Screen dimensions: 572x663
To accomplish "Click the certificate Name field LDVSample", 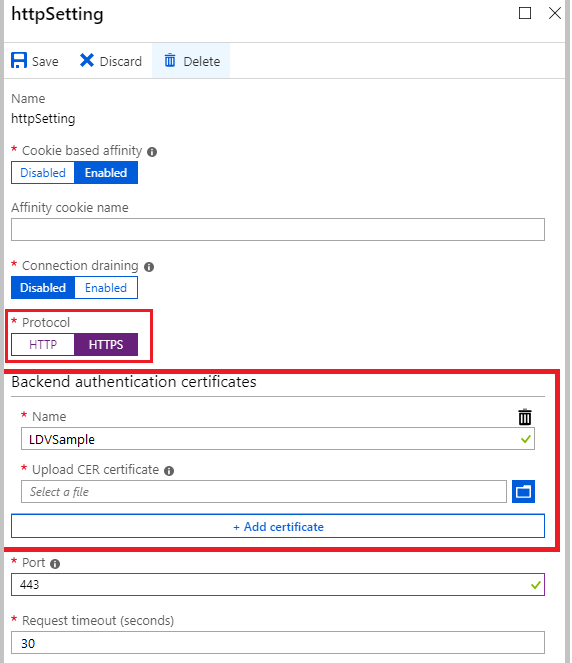I will [x=278, y=439].
